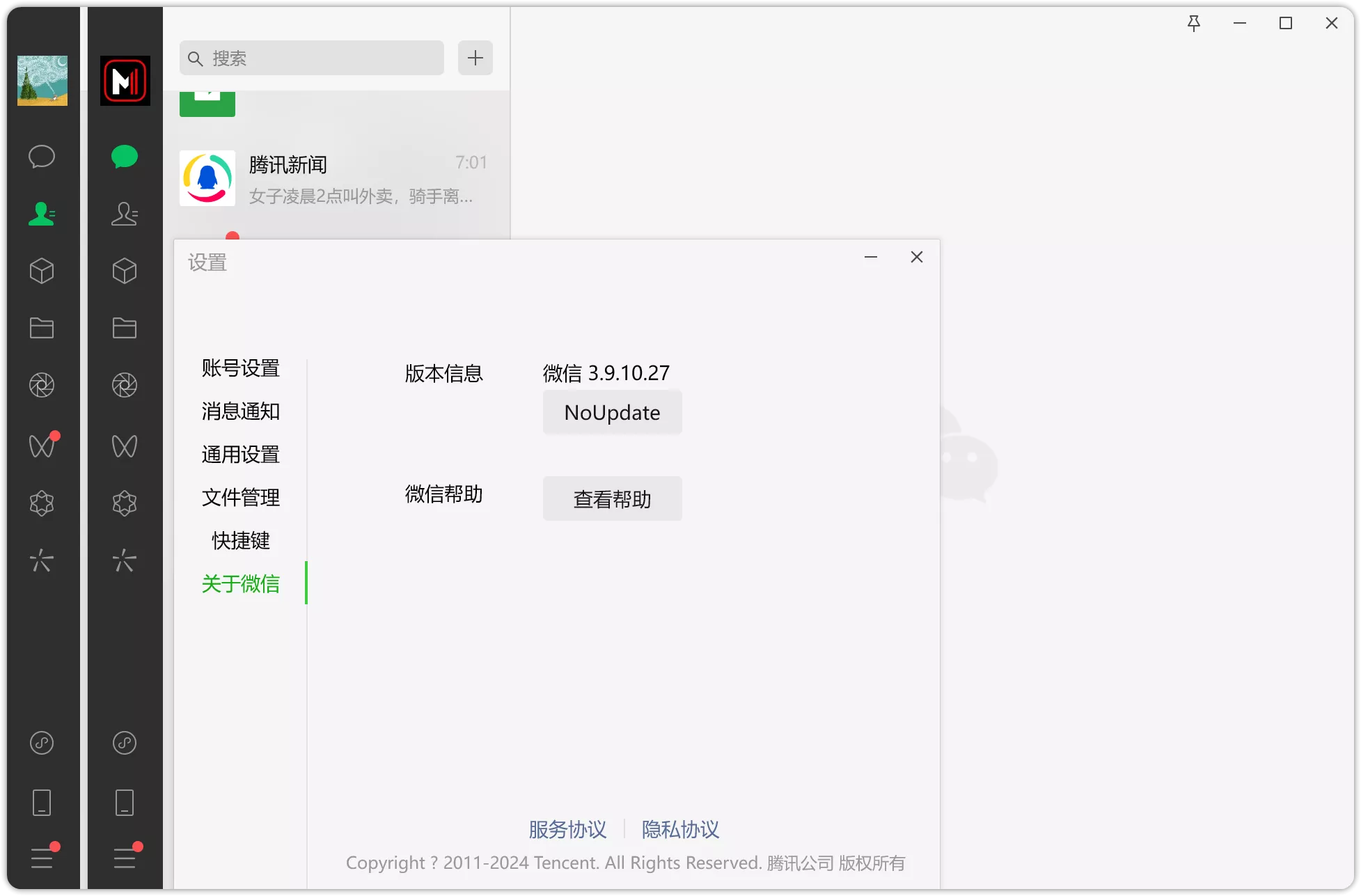The height and width of the screenshot is (896, 1361).
Task: Switch to the 快捷键 settings tab
Action: click(x=240, y=541)
